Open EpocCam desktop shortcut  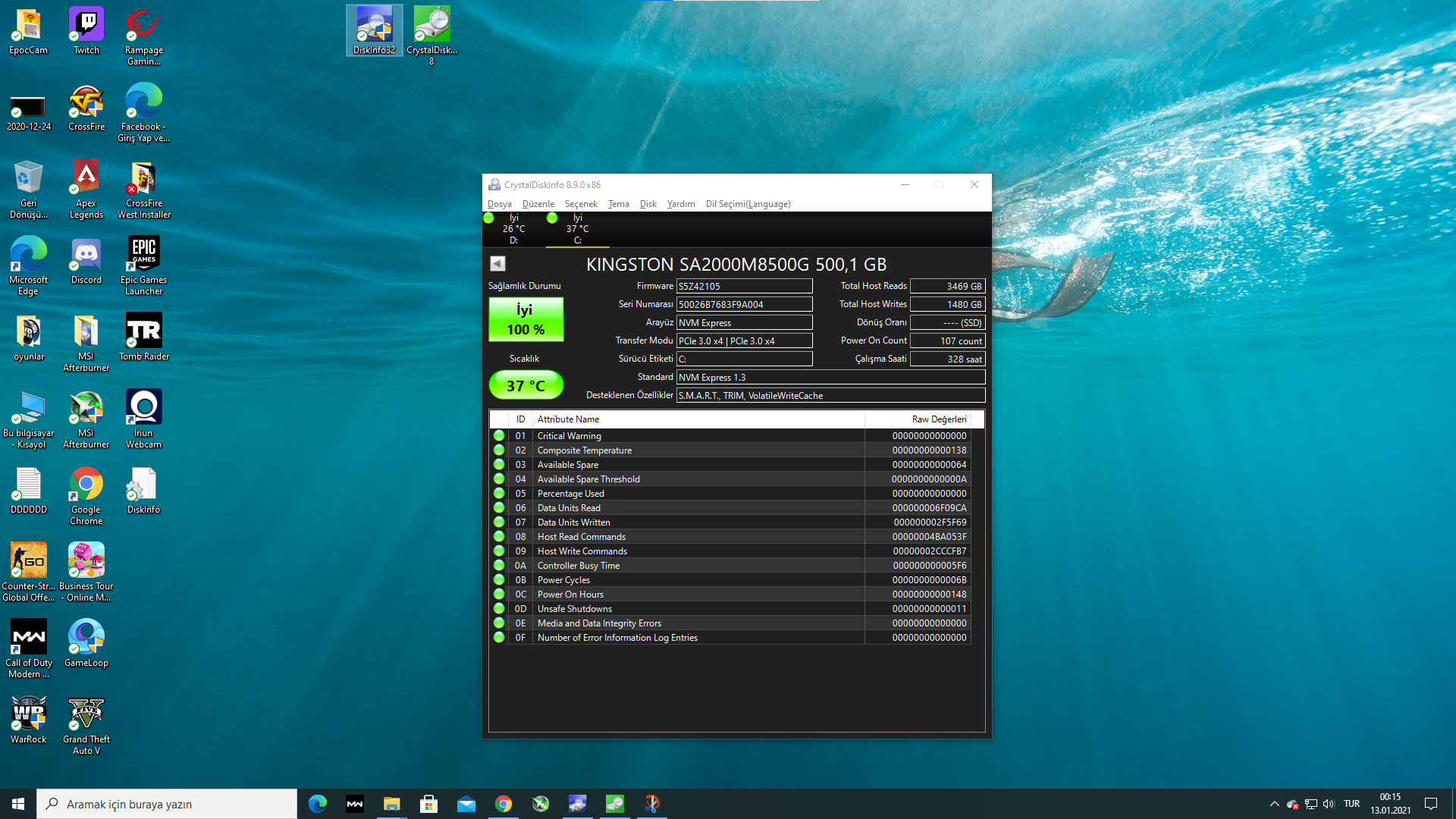(x=28, y=32)
